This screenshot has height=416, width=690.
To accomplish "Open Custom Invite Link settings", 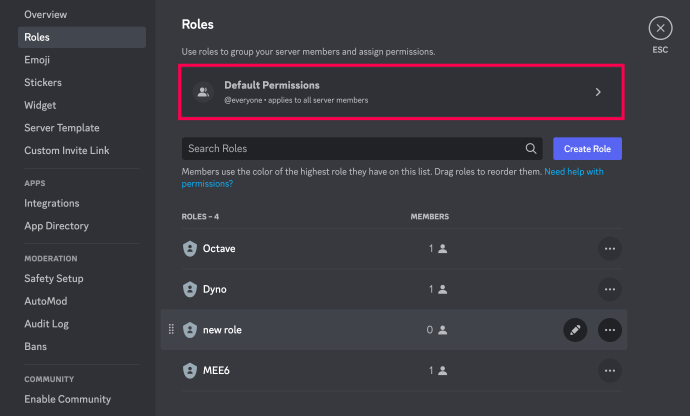I will click(66, 151).
